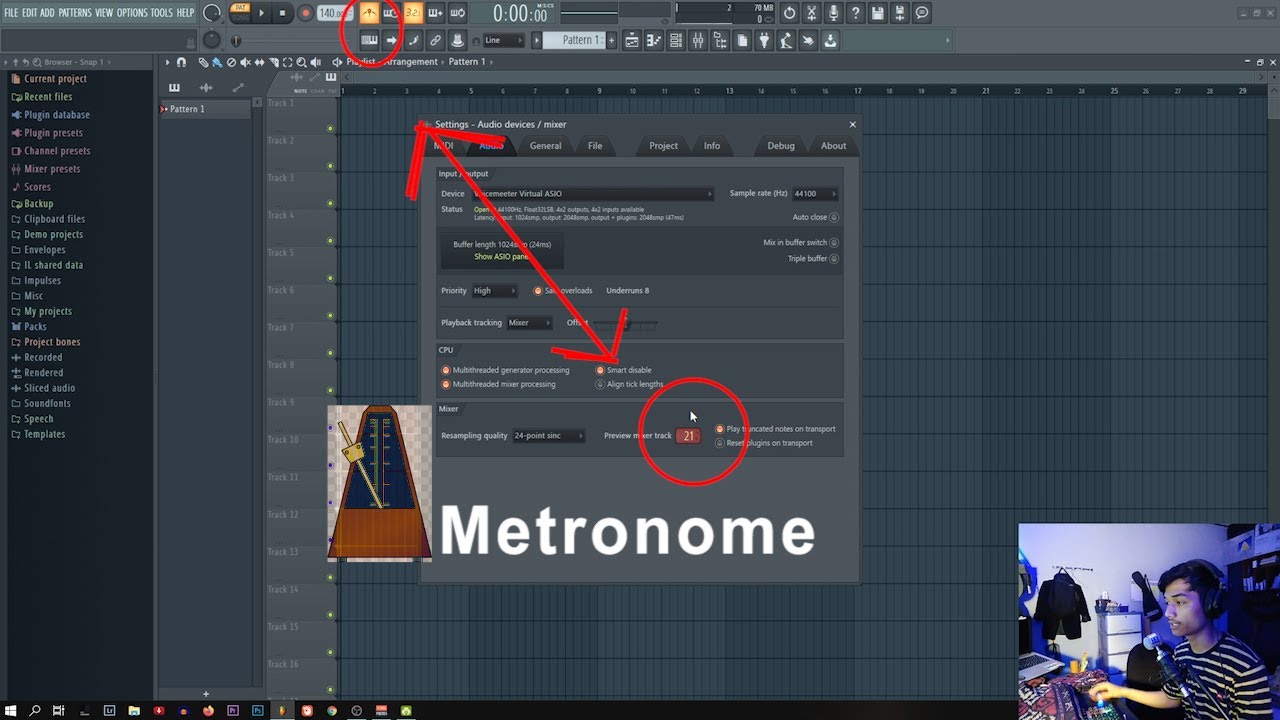Click the Preview mixer track value 21
Screen dimensions: 1280x720
point(688,436)
